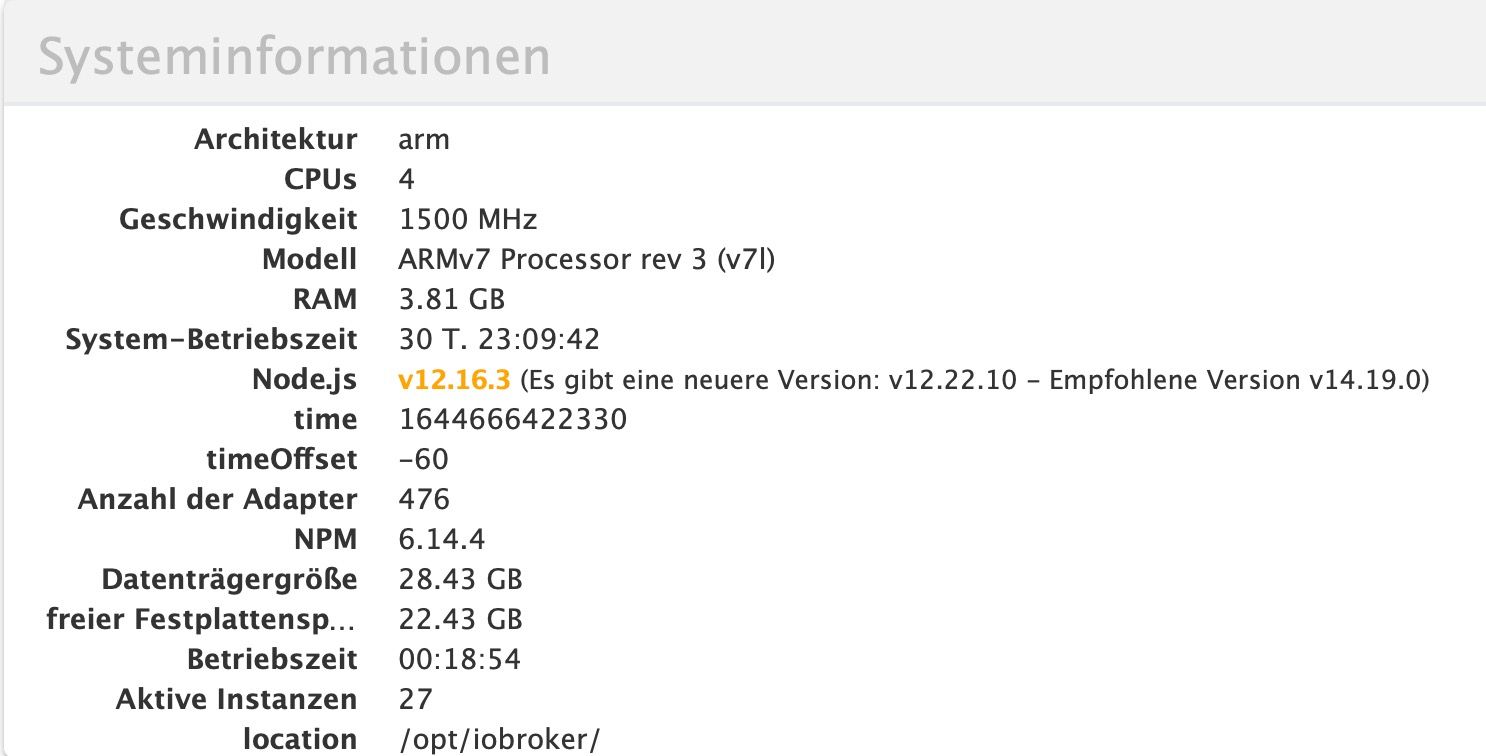This screenshot has width=1486, height=756.
Task: Click the free disk space value 22.43 GB
Action: pyautogui.click(x=460, y=619)
